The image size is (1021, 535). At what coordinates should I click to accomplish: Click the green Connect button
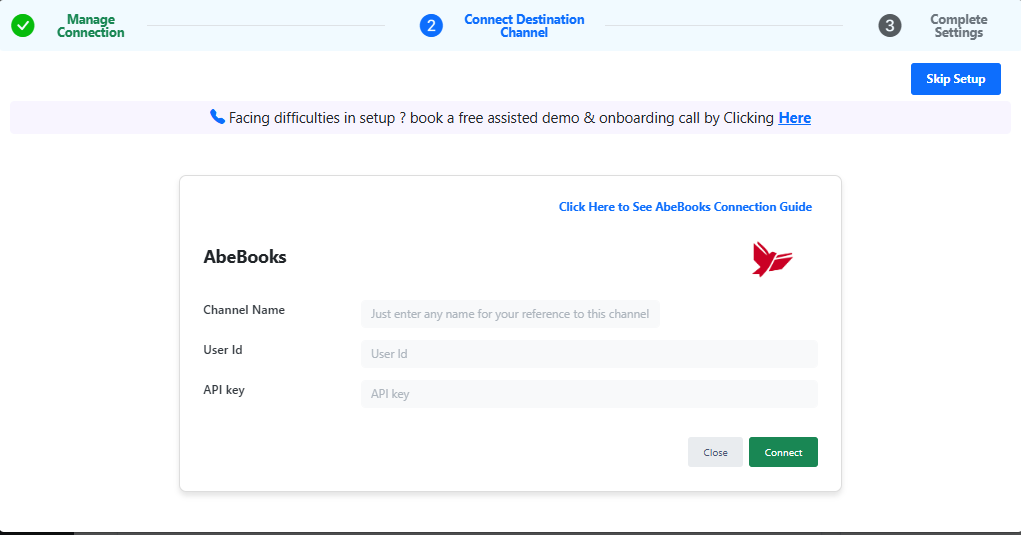pyautogui.click(x=783, y=452)
